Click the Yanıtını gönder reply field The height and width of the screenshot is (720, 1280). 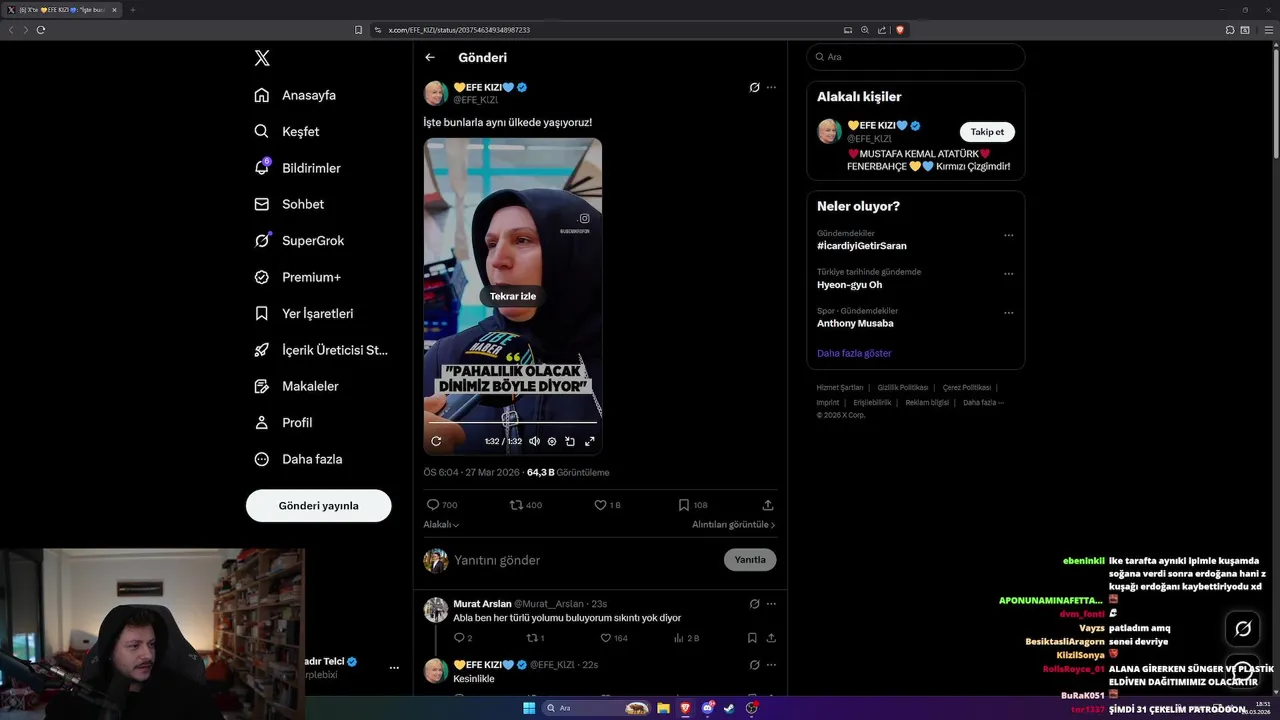(585, 560)
